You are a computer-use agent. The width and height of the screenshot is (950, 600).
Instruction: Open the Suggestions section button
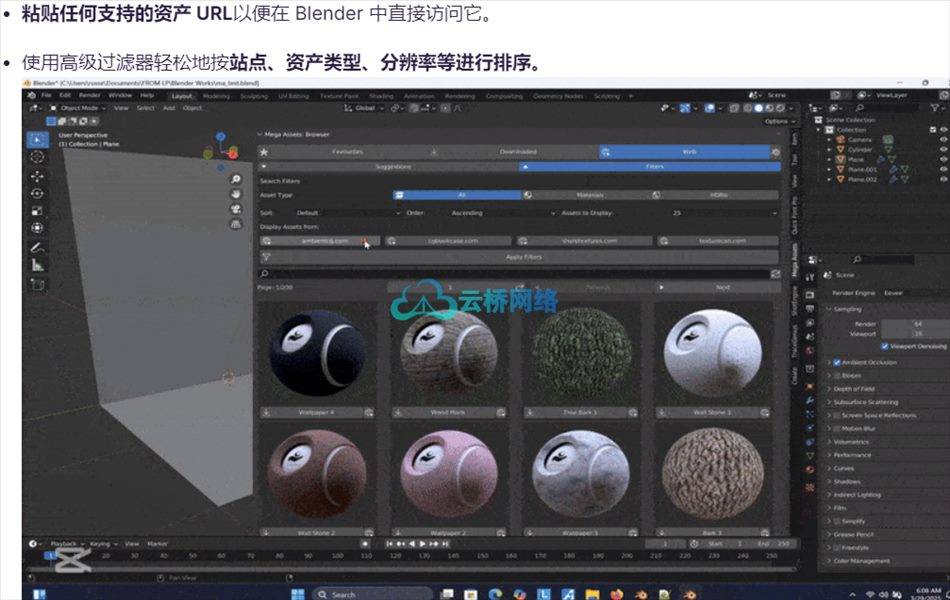tap(388, 167)
